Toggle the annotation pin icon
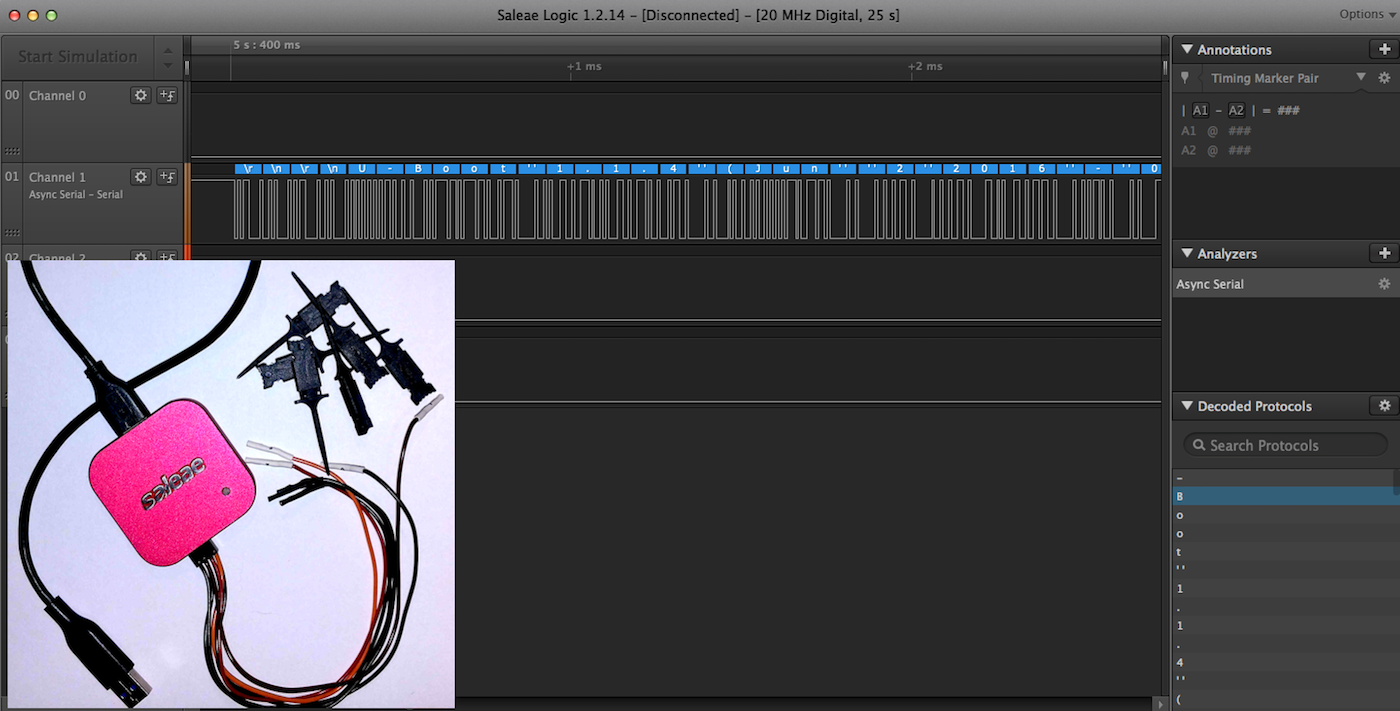Viewport: 1400px width, 711px height. tap(1185, 78)
